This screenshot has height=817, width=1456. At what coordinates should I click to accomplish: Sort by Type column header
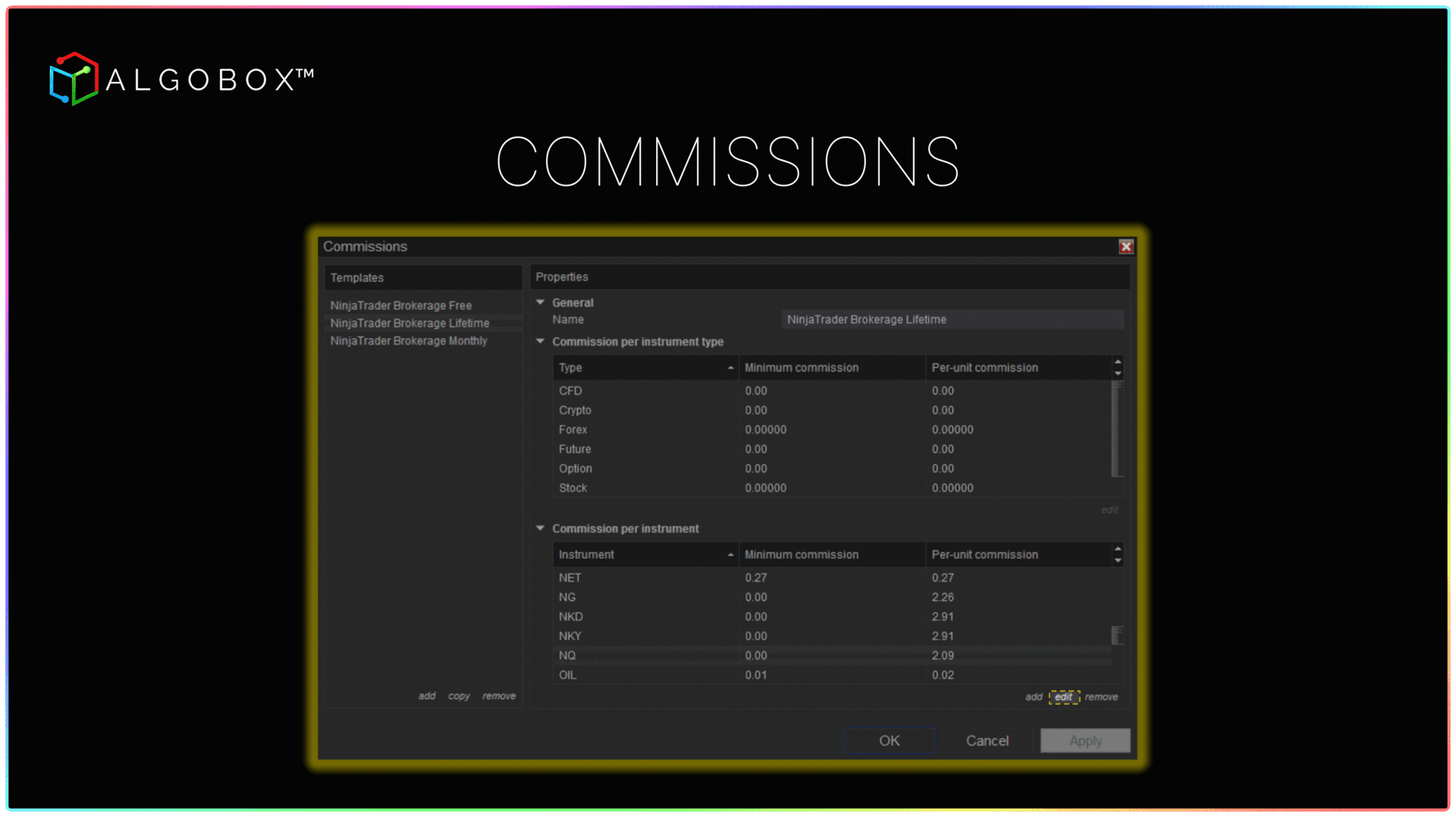pos(645,367)
